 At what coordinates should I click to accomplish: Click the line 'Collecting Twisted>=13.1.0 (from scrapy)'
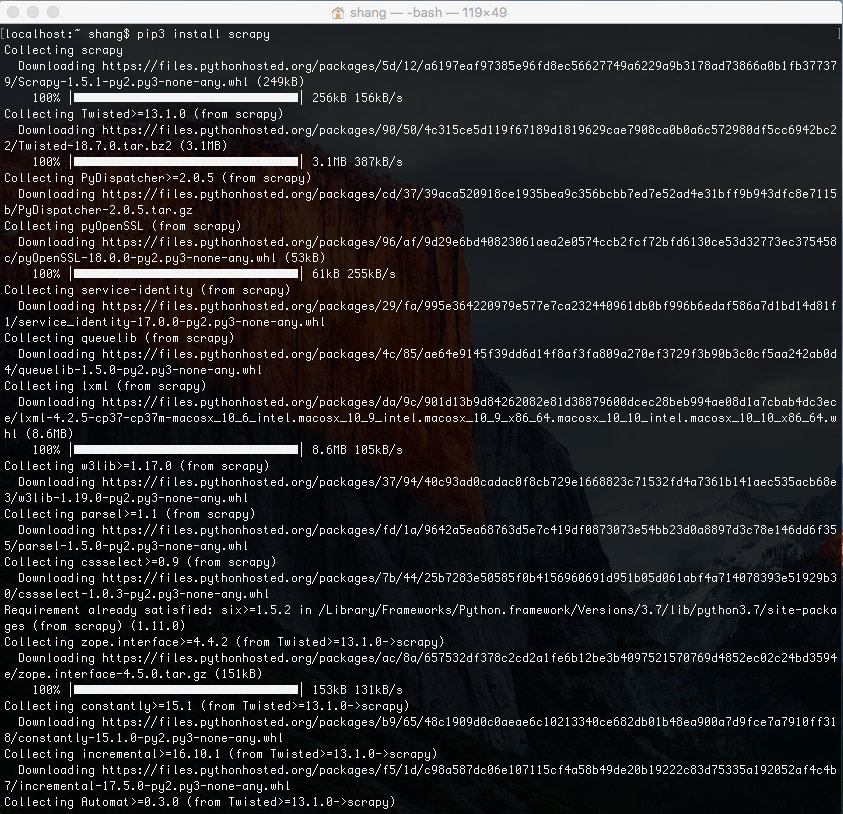144,114
